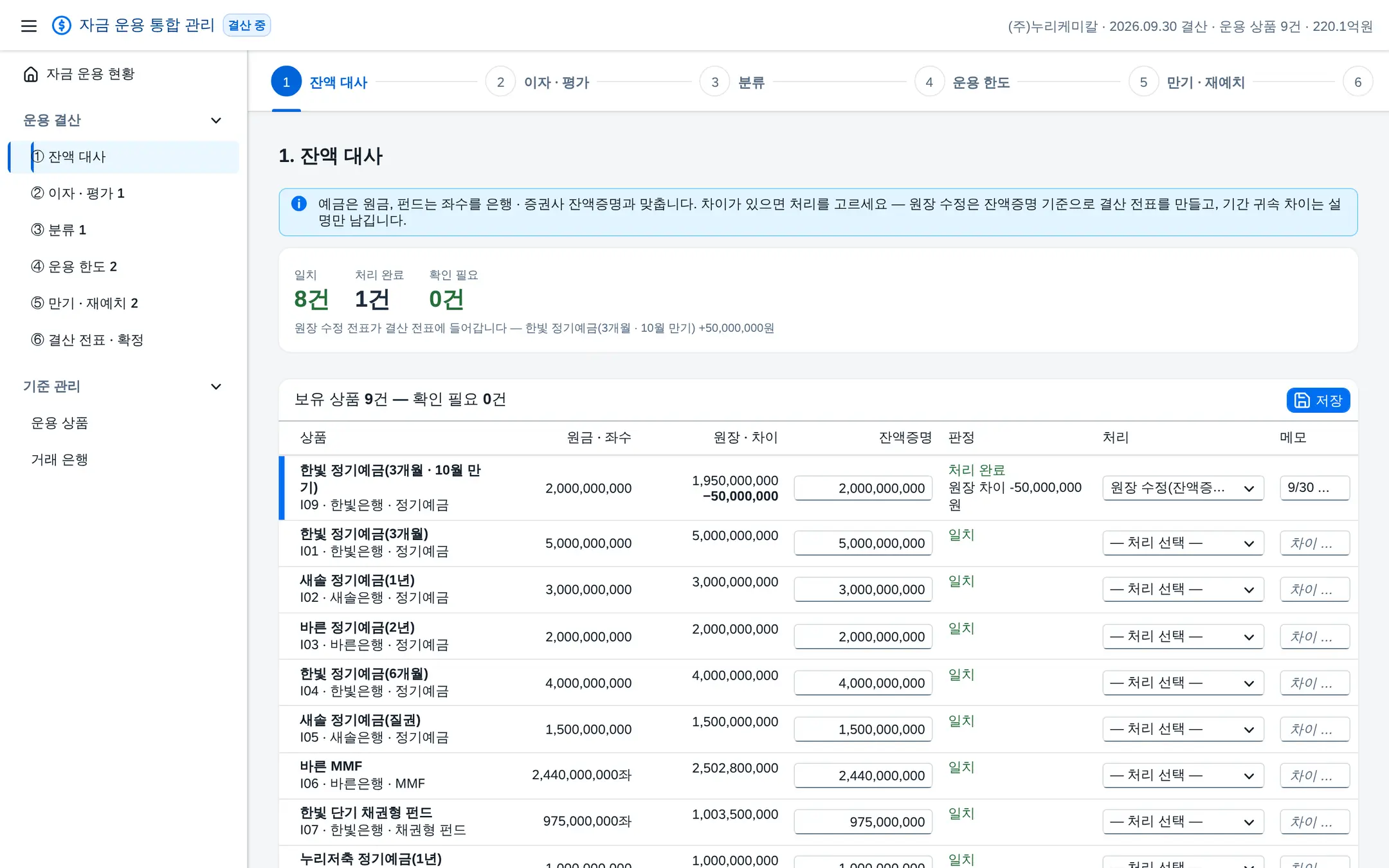Edit 잔액증명 field showing 5,000,000,000
This screenshot has height=868, width=1389.
pos(863,543)
